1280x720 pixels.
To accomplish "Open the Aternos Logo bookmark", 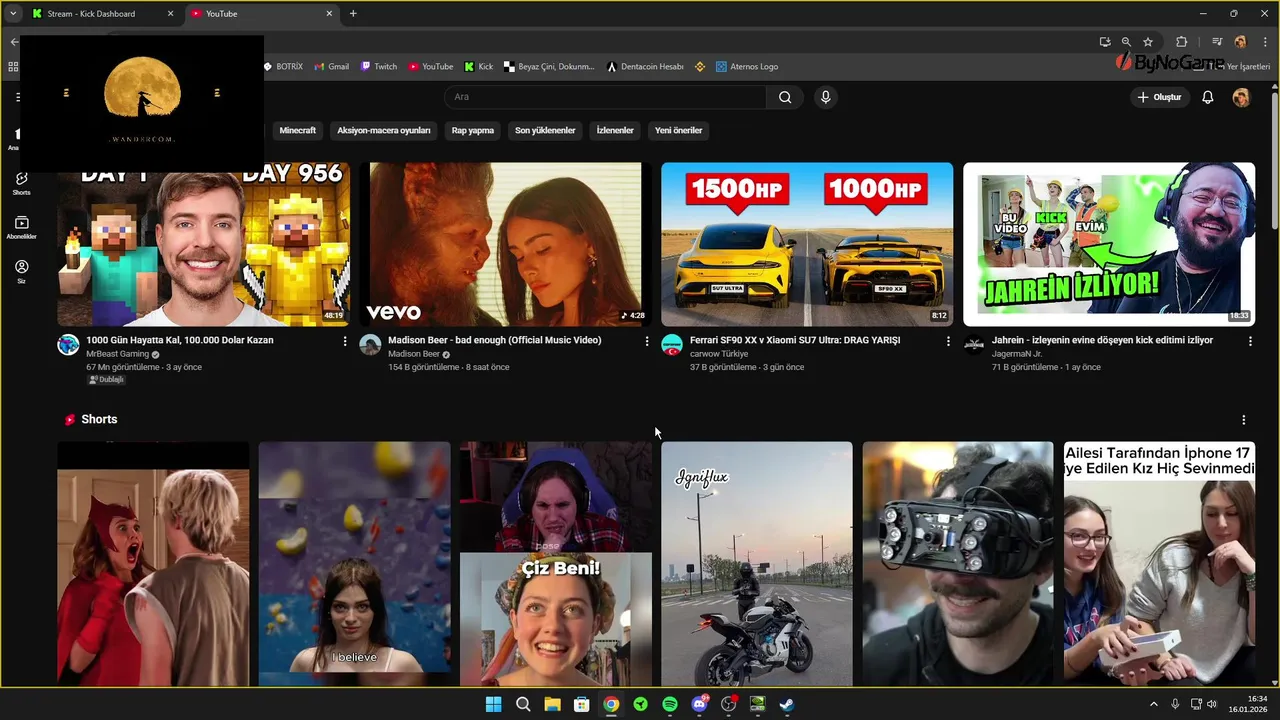I will (747, 67).
